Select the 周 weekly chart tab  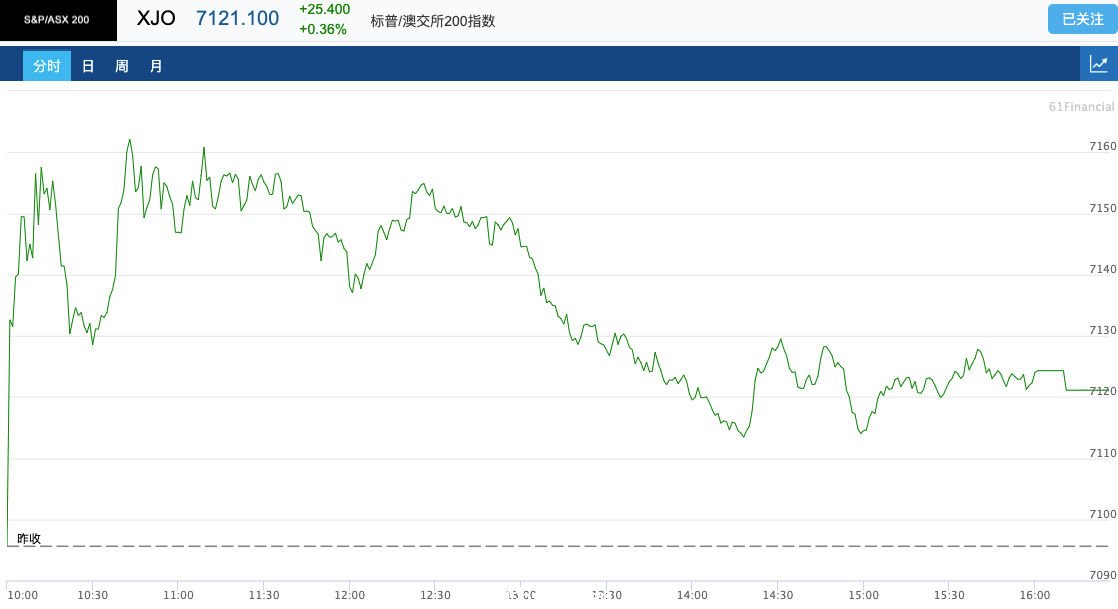[x=122, y=66]
